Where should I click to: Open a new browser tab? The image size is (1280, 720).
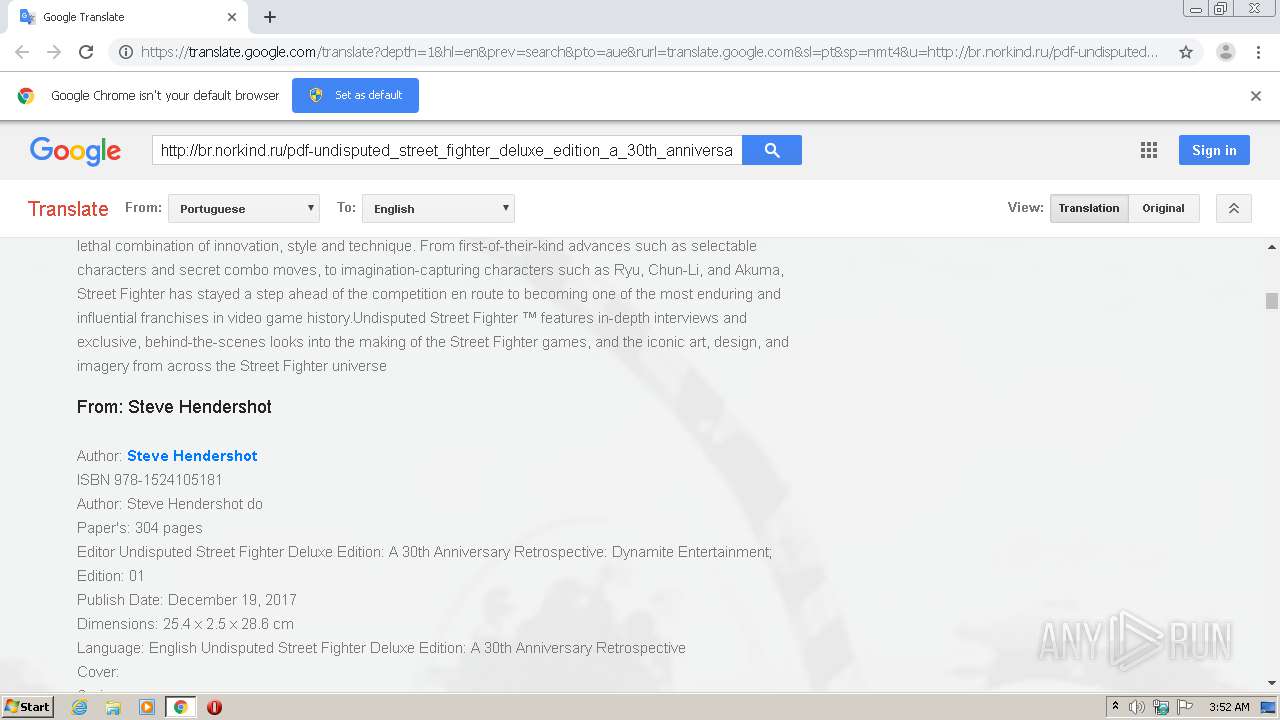coord(270,17)
